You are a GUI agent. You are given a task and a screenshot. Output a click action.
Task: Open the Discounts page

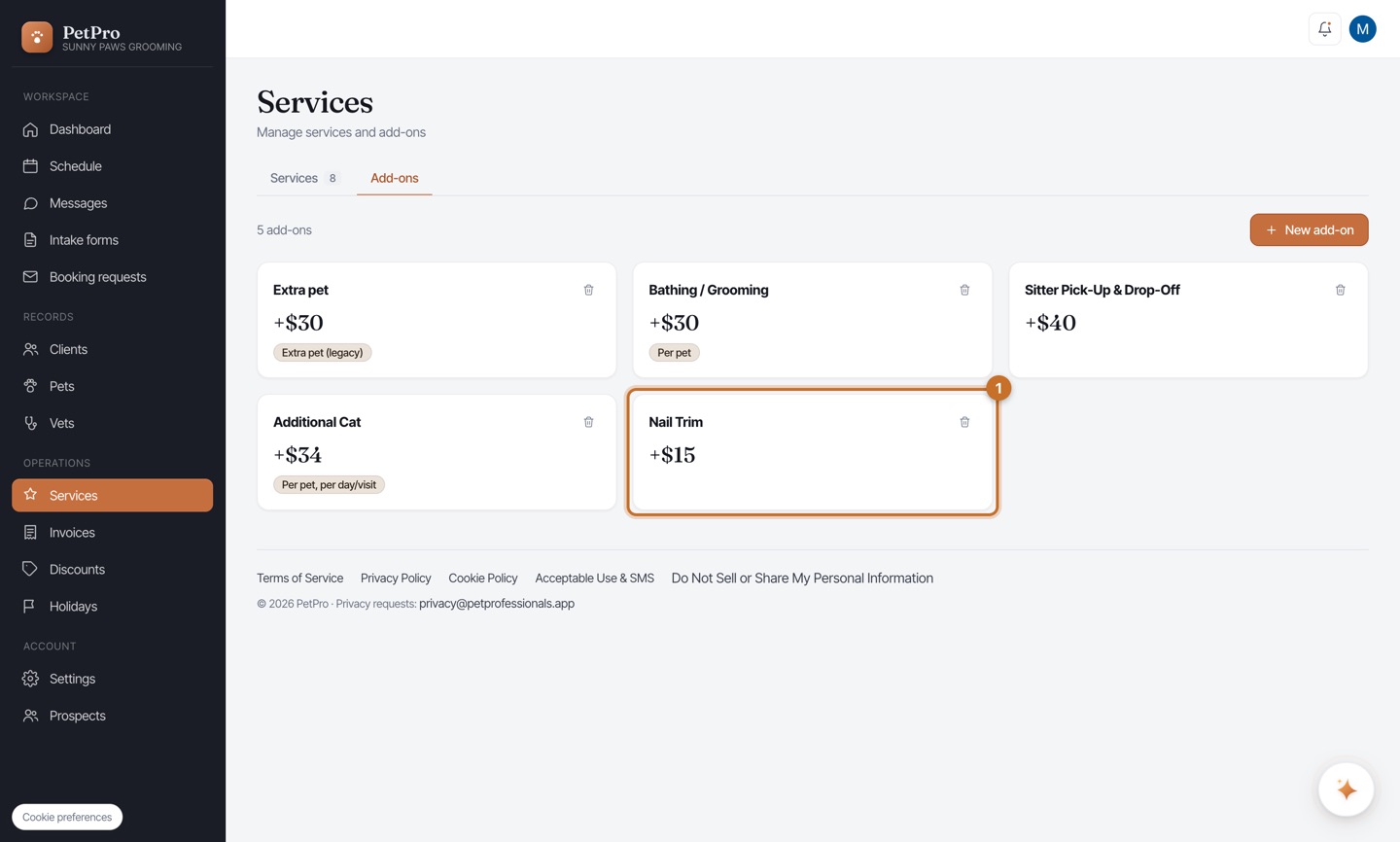click(x=112, y=570)
